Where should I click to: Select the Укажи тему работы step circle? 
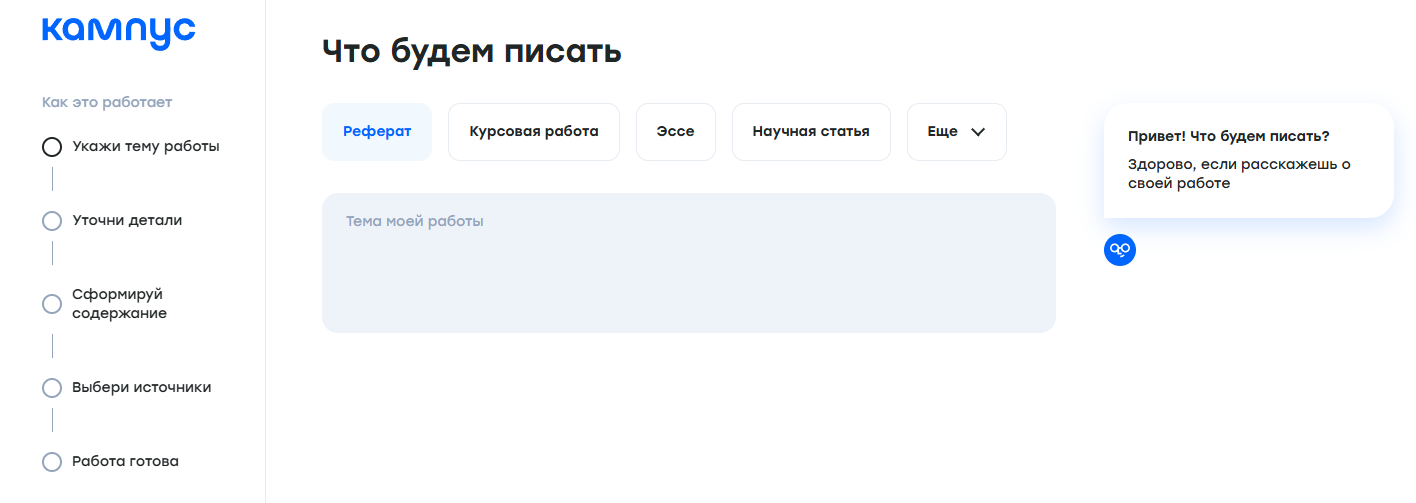(52, 147)
